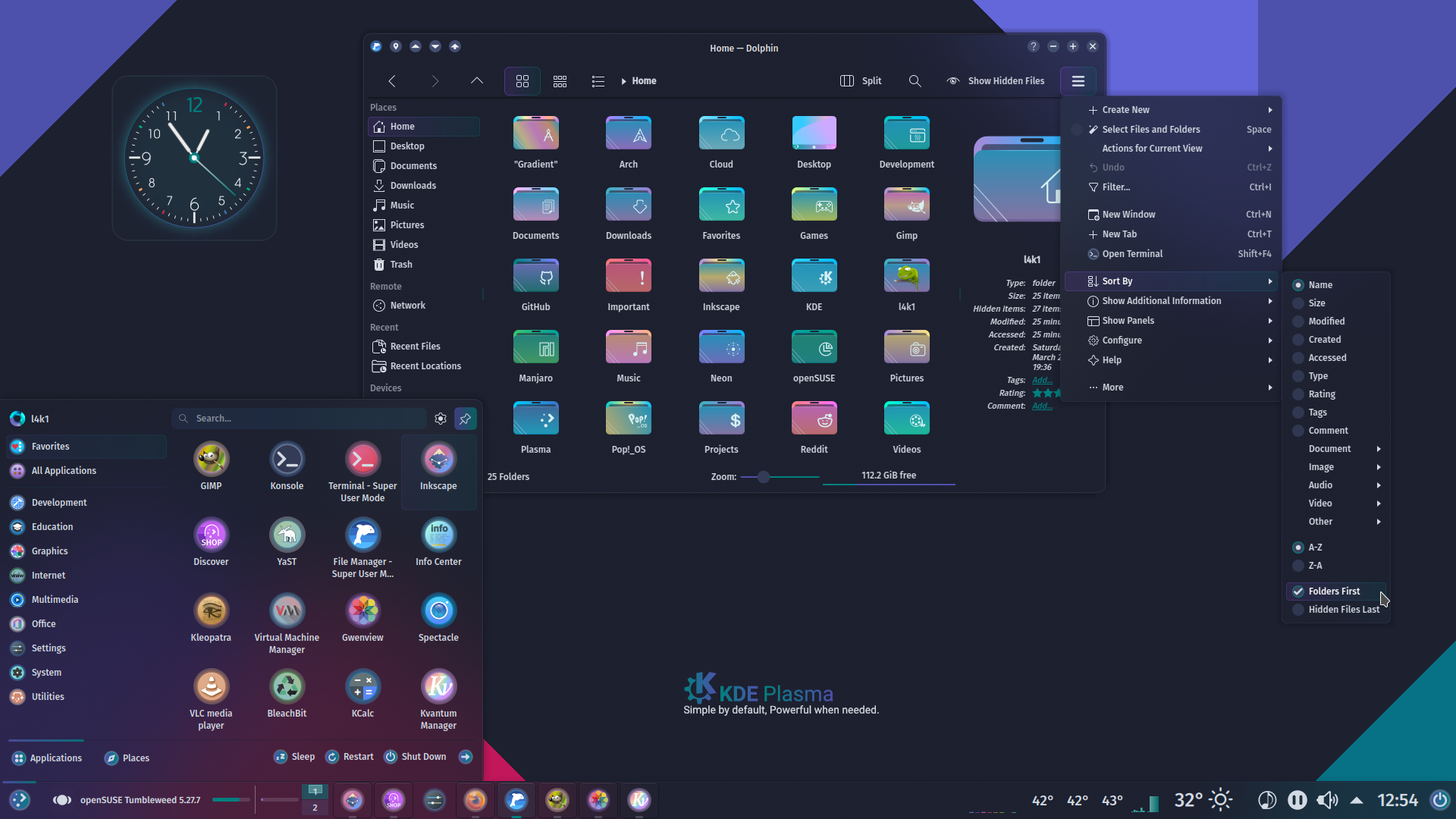Select Sort By Created radio option
This screenshot has height=819, width=1456.
(1316, 340)
